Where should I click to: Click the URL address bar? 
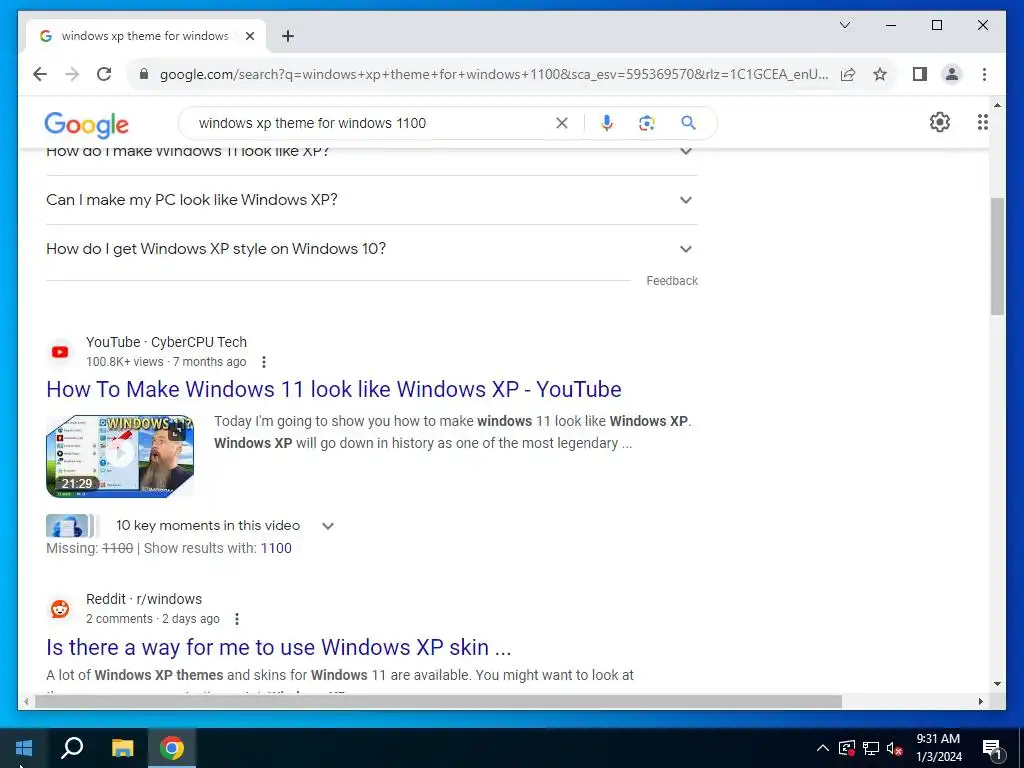pos(494,74)
